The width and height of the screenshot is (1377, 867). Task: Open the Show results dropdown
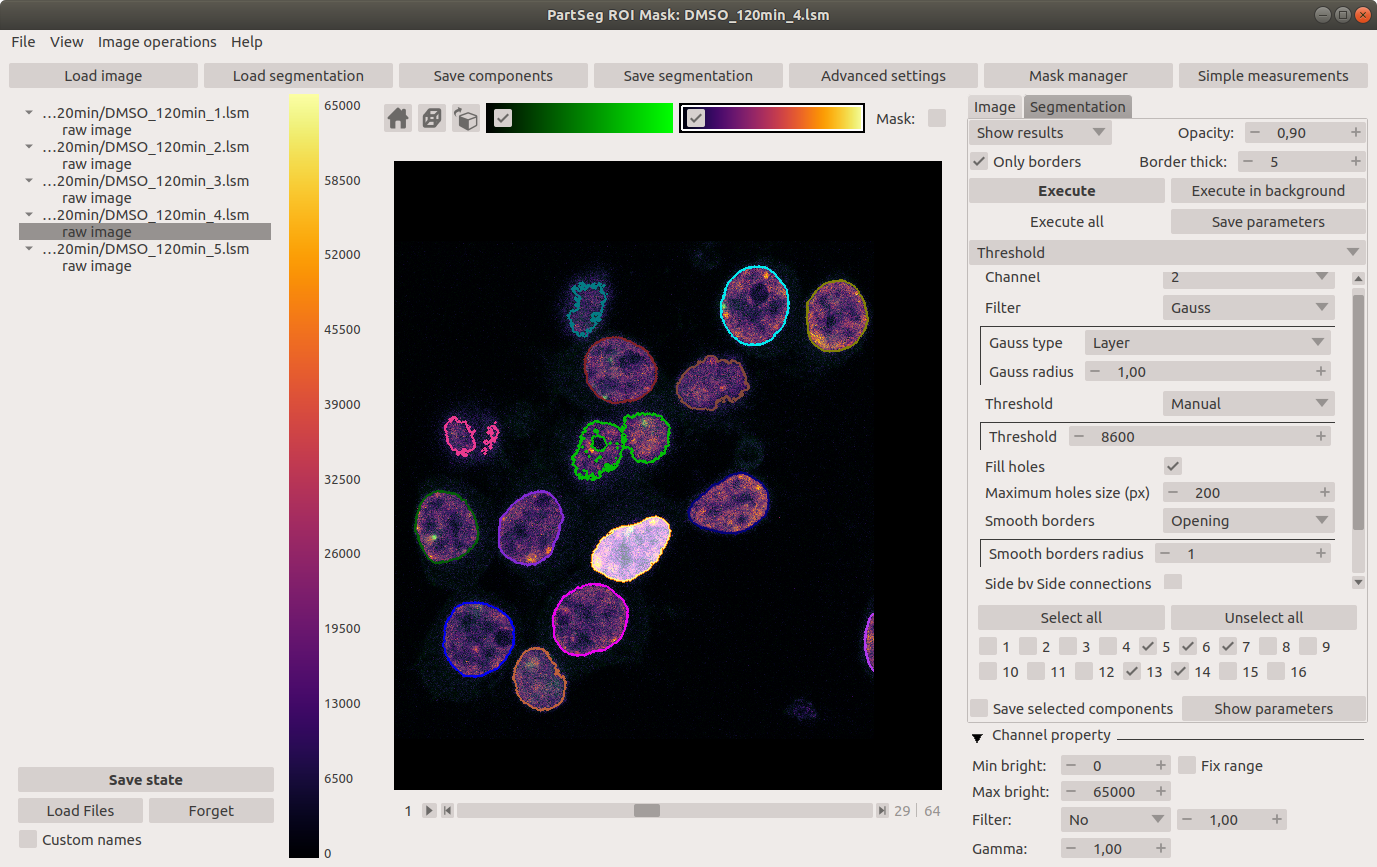[1040, 133]
